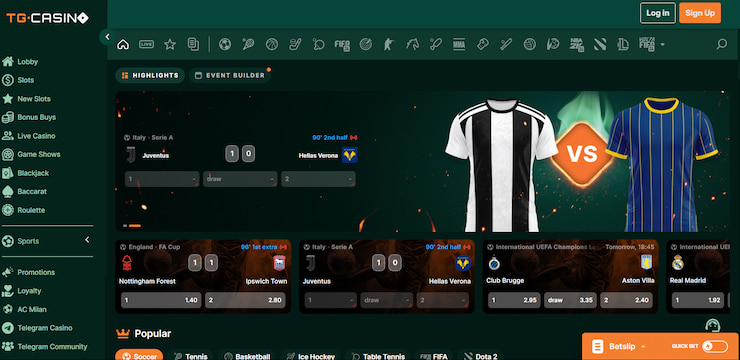Select the basketball icon in sports bar

(x=272, y=44)
